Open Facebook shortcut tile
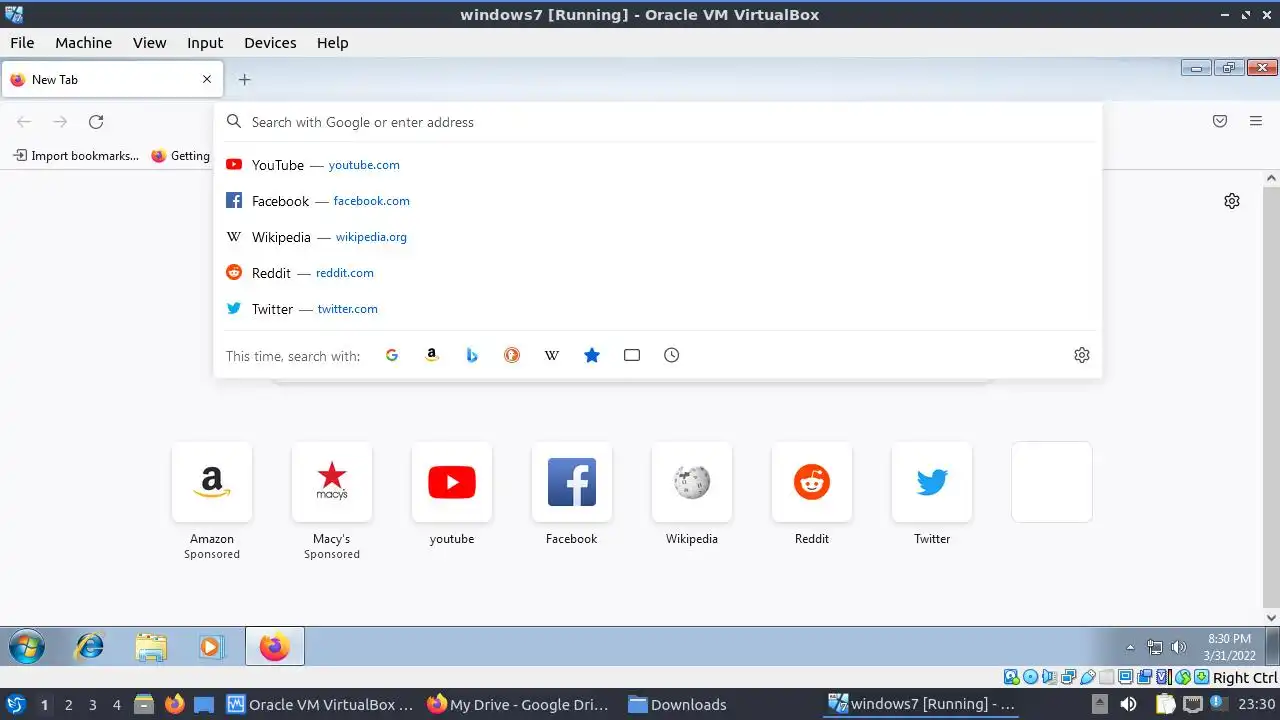Image resolution: width=1280 pixels, height=720 pixels. [572, 482]
